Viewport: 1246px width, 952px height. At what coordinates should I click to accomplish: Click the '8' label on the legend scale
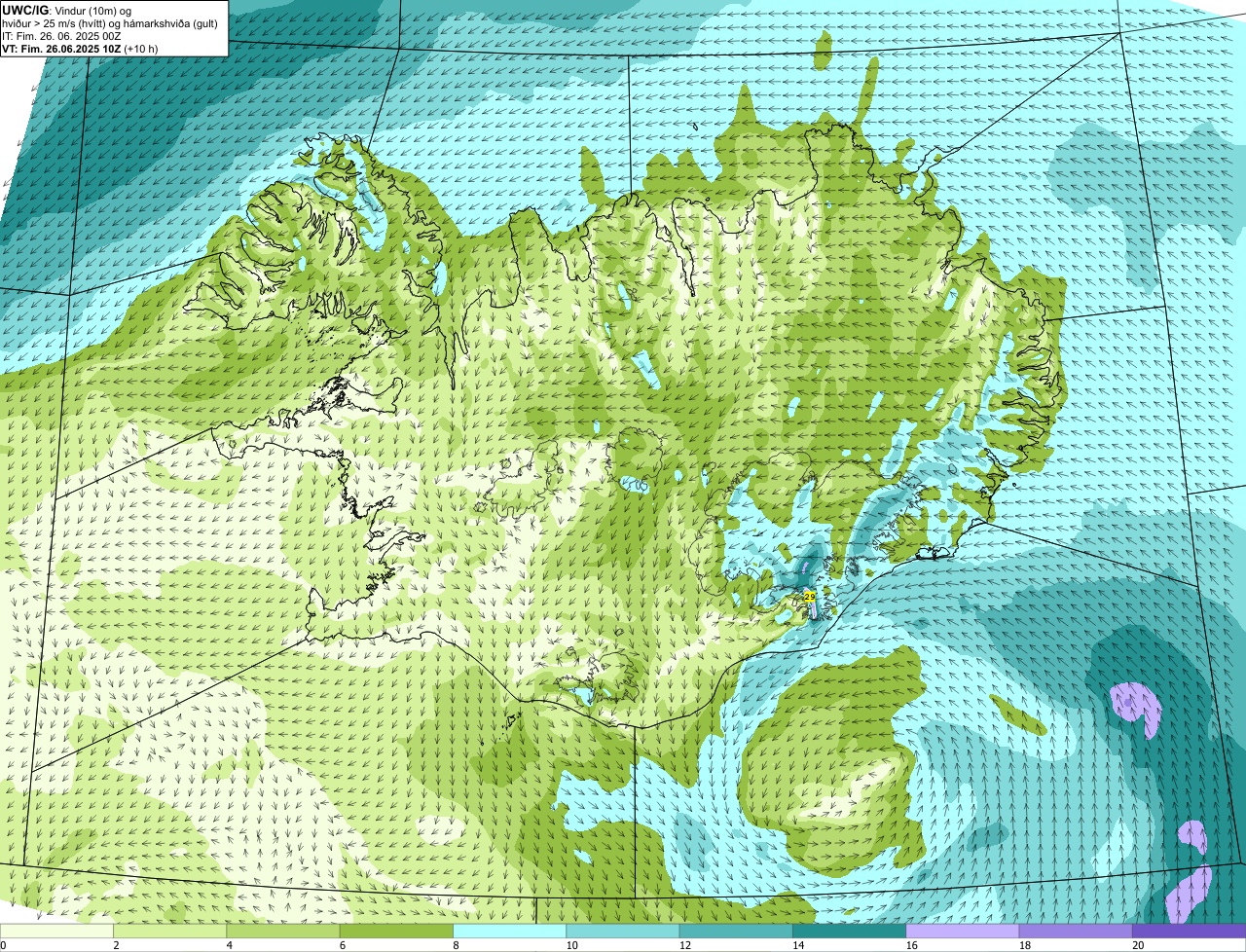pos(457,945)
